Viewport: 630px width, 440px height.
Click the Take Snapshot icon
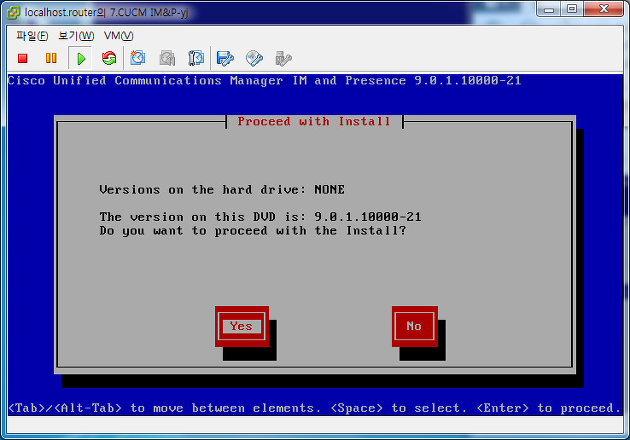(138, 58)
